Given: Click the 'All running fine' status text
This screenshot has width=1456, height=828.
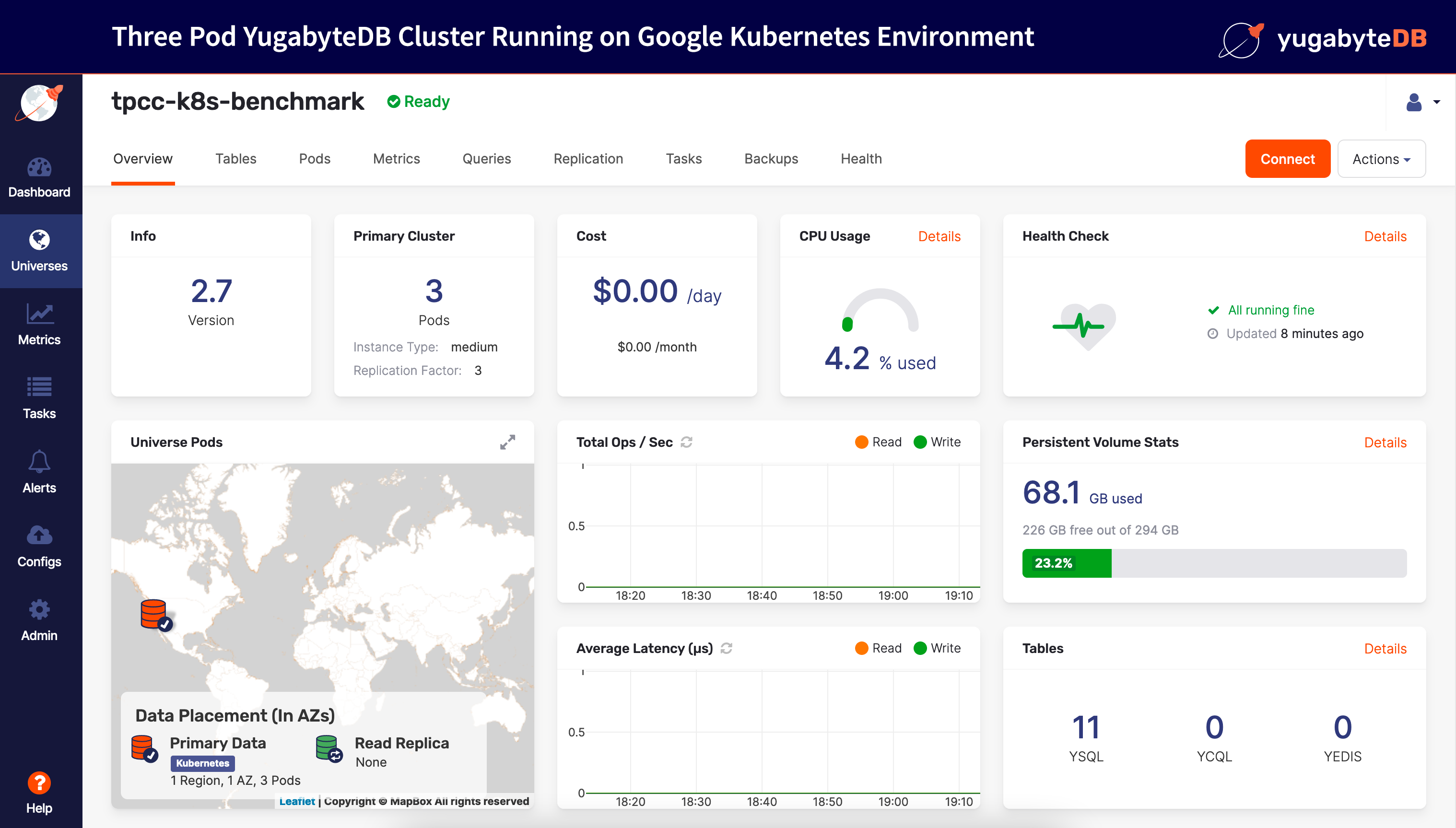Looking at the screenshot, I should pyautogui.click(x=1270, y=310).
